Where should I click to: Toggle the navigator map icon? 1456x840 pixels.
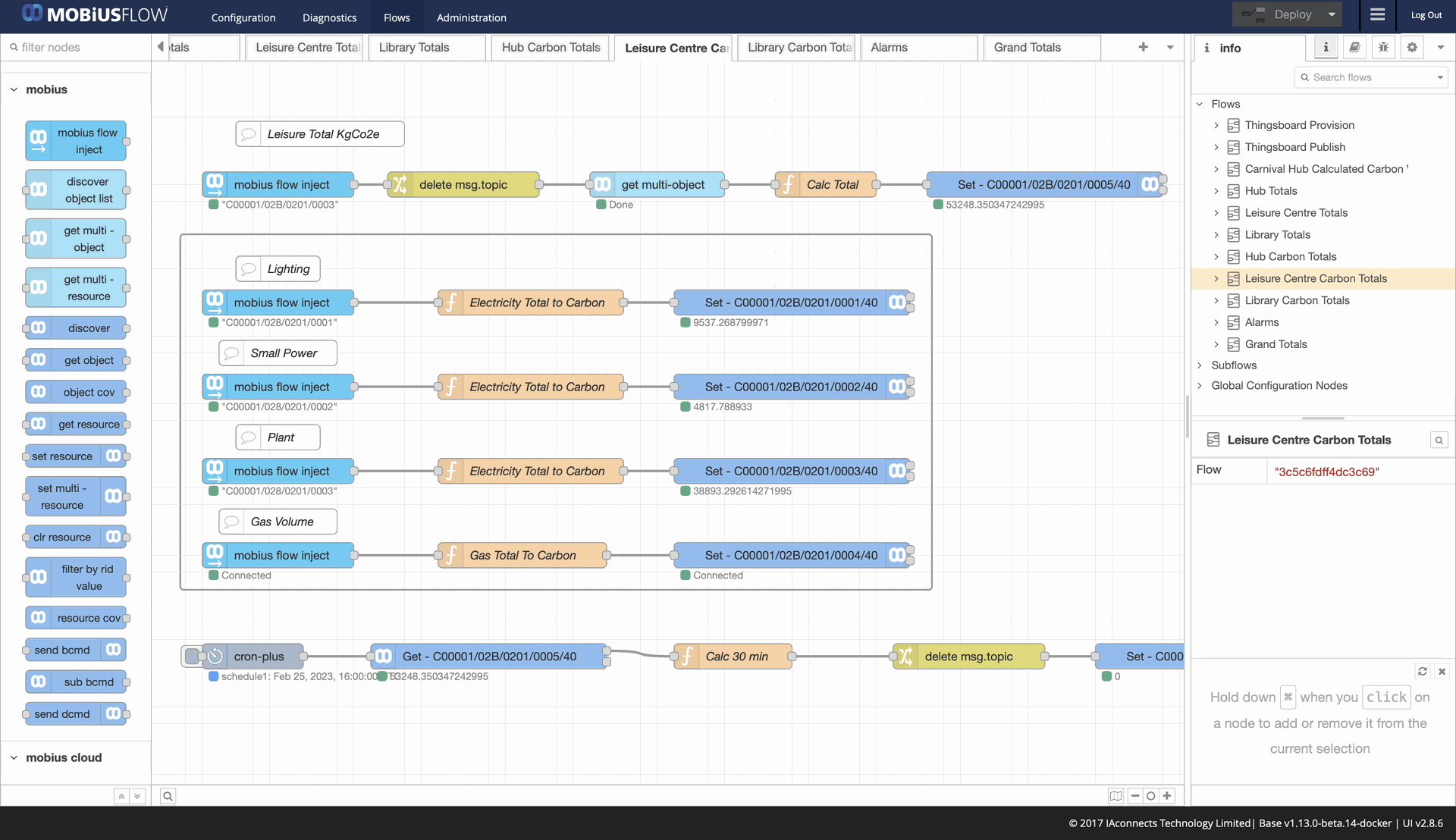pos(1116,795)
